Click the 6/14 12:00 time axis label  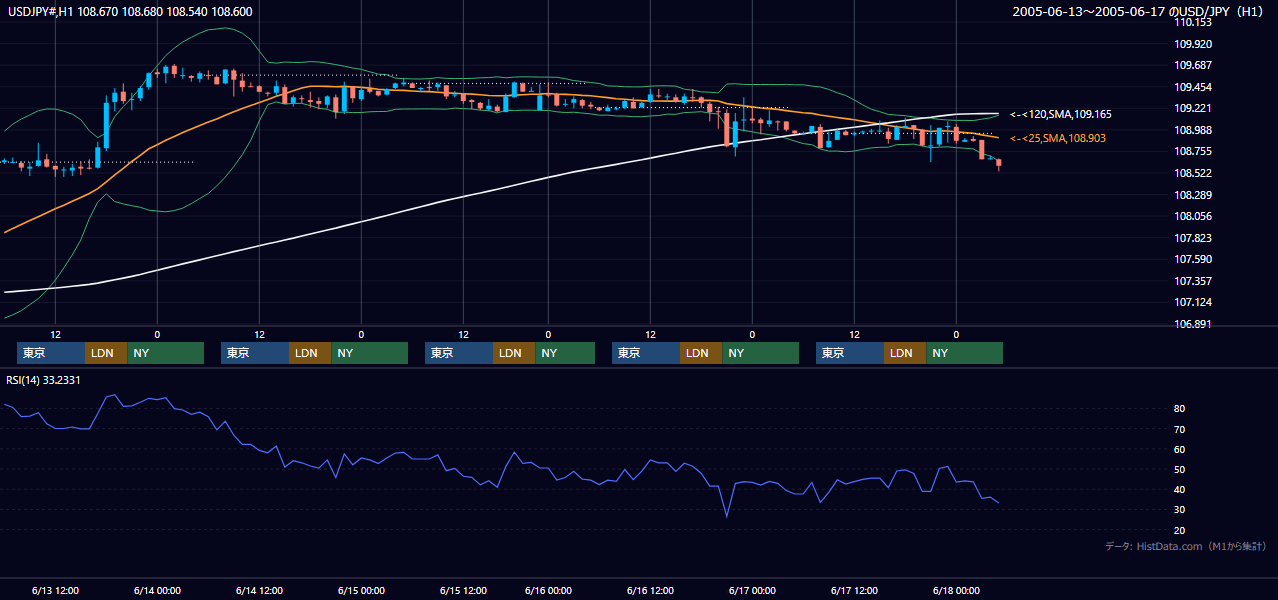[x=259, y=590]
